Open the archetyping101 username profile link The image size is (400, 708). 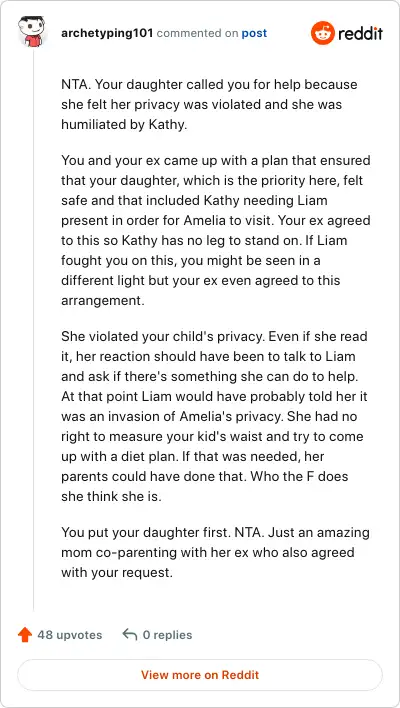coord(107,33)
